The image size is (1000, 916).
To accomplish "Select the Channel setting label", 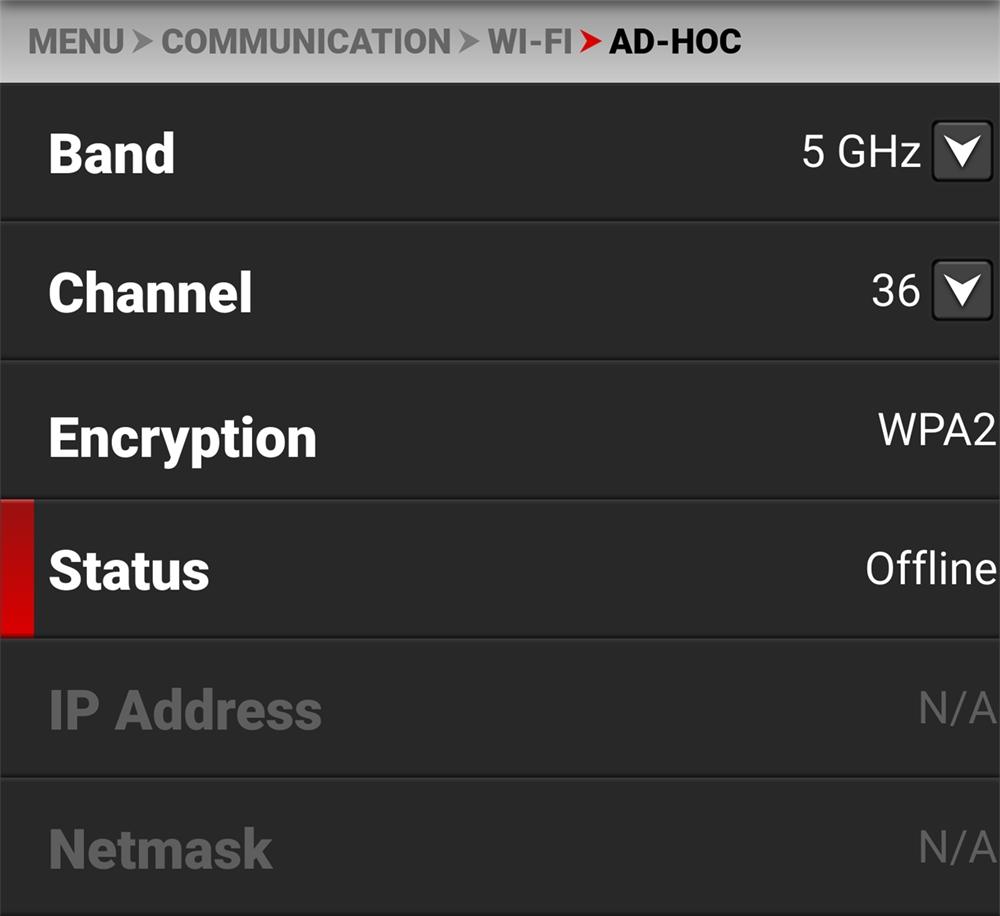I will 150,292.
